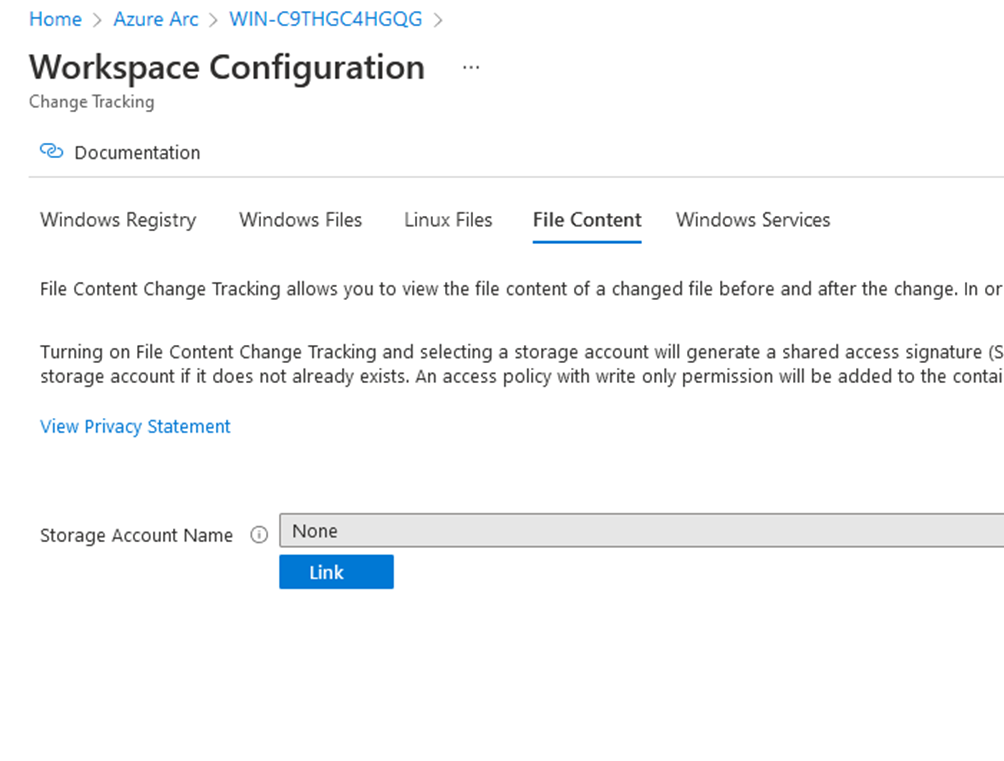Click the Storage Account Name info icon
The height and width of the screenshot is (761, 1004).
coord(259,535)
